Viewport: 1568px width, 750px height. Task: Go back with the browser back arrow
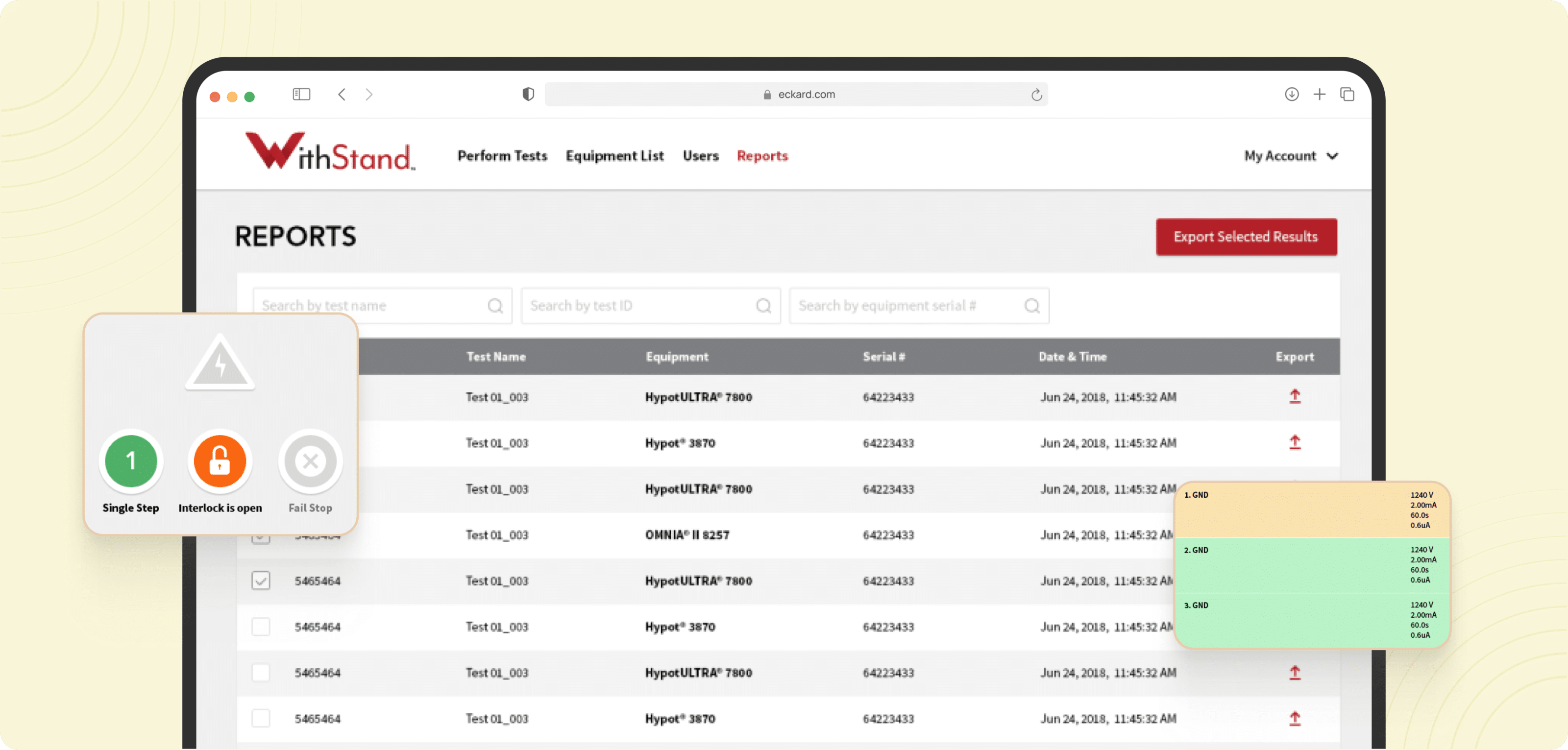pos(342,95)
